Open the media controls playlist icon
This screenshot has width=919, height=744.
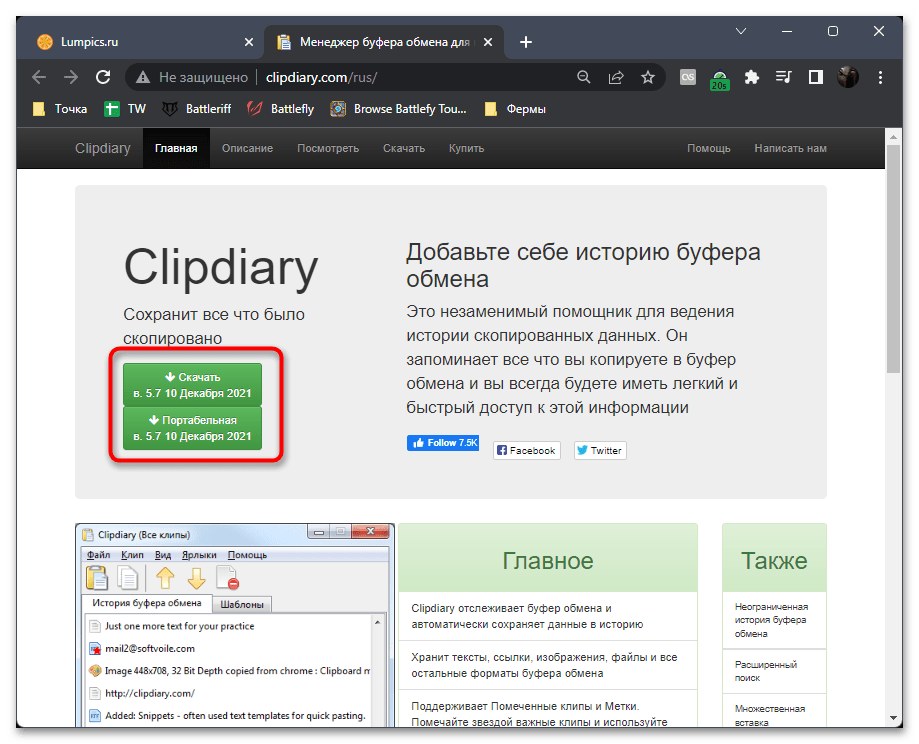(784, 77)
